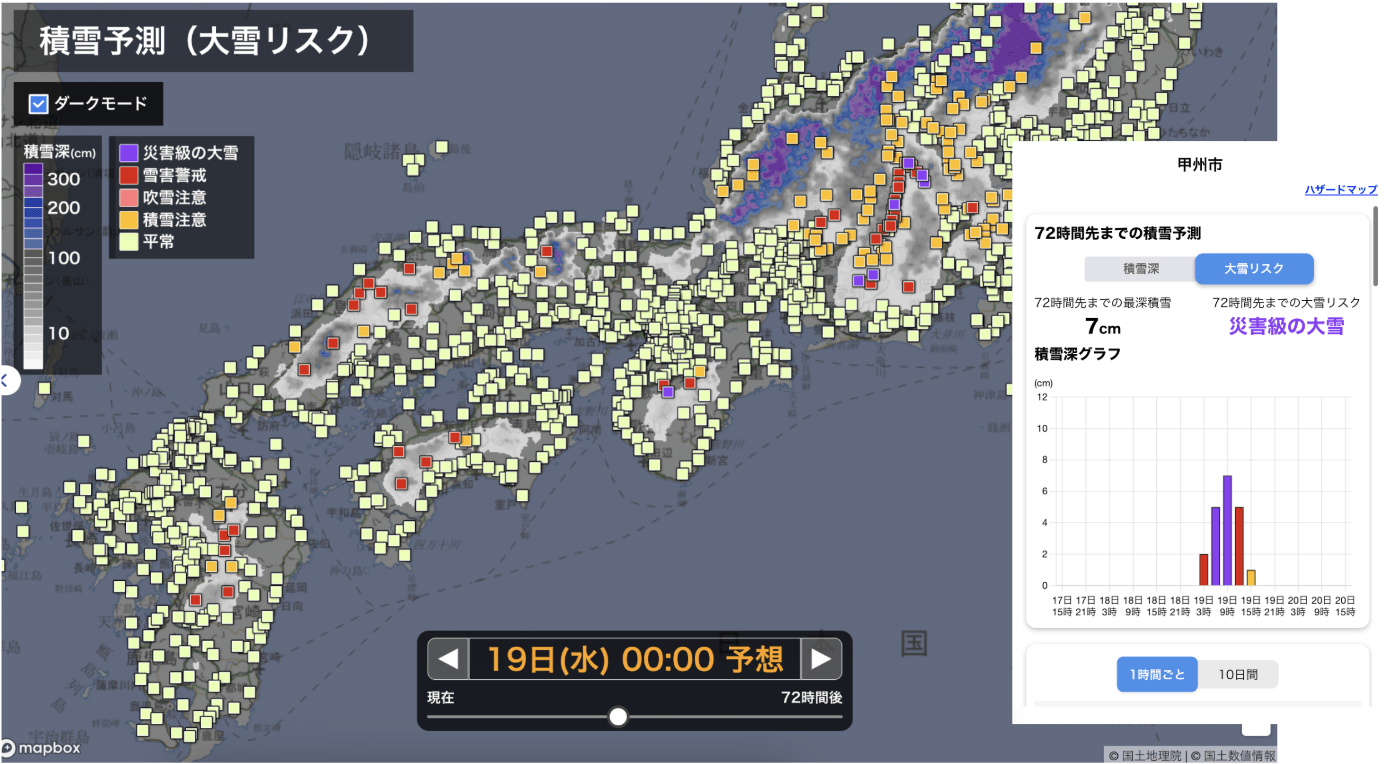Screen dimensions: 1396x764
Task: Click the yellow 平常 legend swatch
Action: tap(128, 241)
